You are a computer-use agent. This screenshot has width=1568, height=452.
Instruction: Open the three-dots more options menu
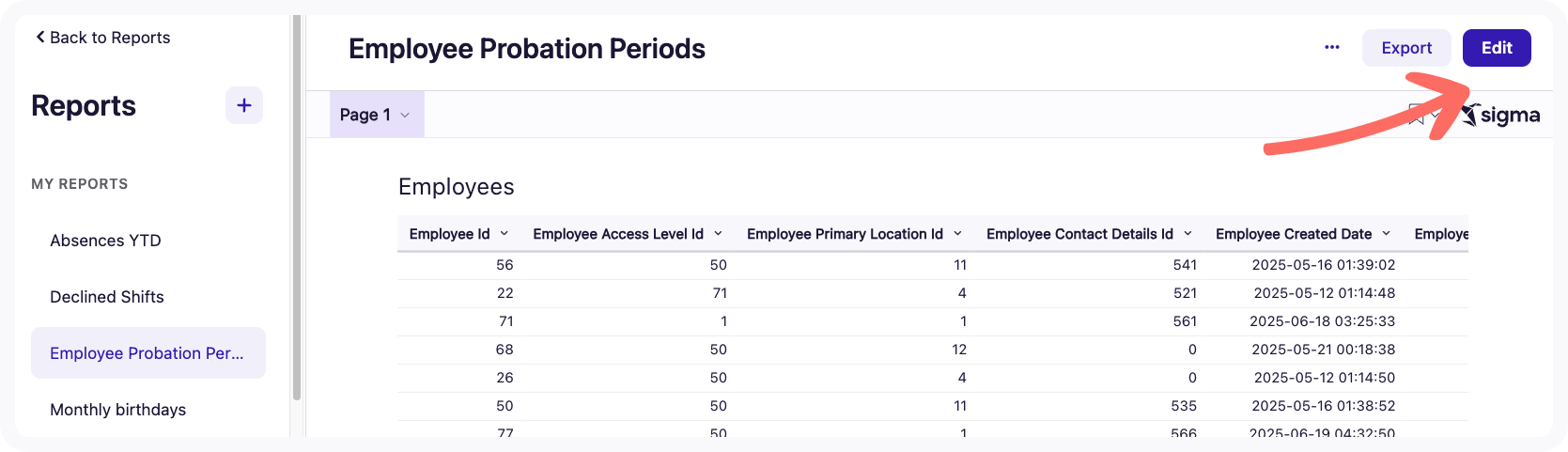1331,48
